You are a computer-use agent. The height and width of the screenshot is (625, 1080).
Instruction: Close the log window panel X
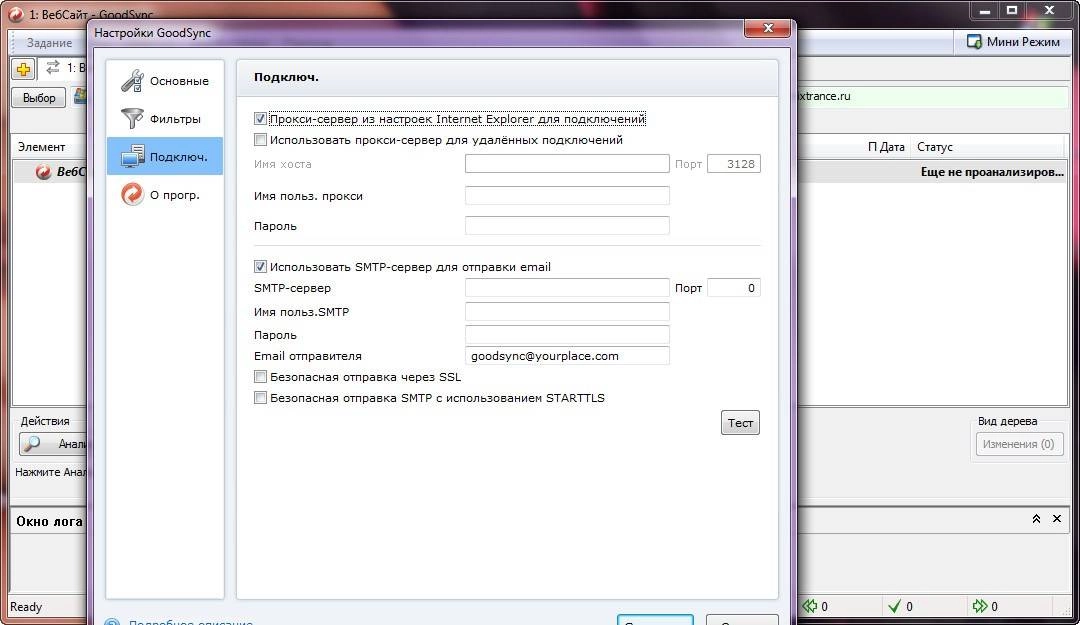1057,519
